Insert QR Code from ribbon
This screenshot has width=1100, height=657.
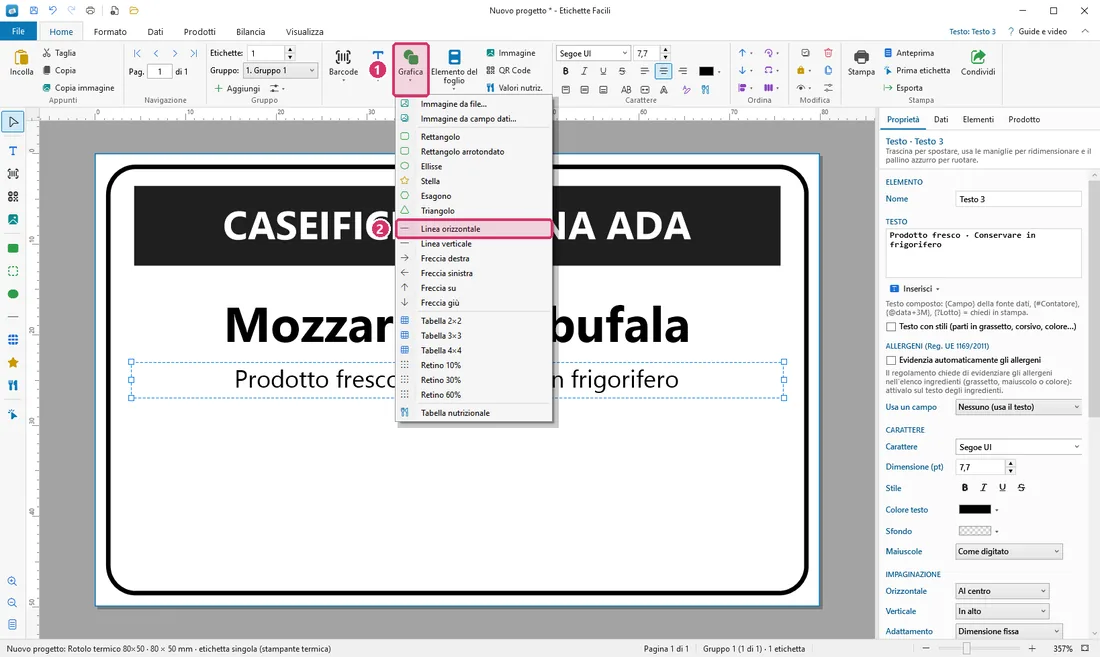(x=509, y=70)
